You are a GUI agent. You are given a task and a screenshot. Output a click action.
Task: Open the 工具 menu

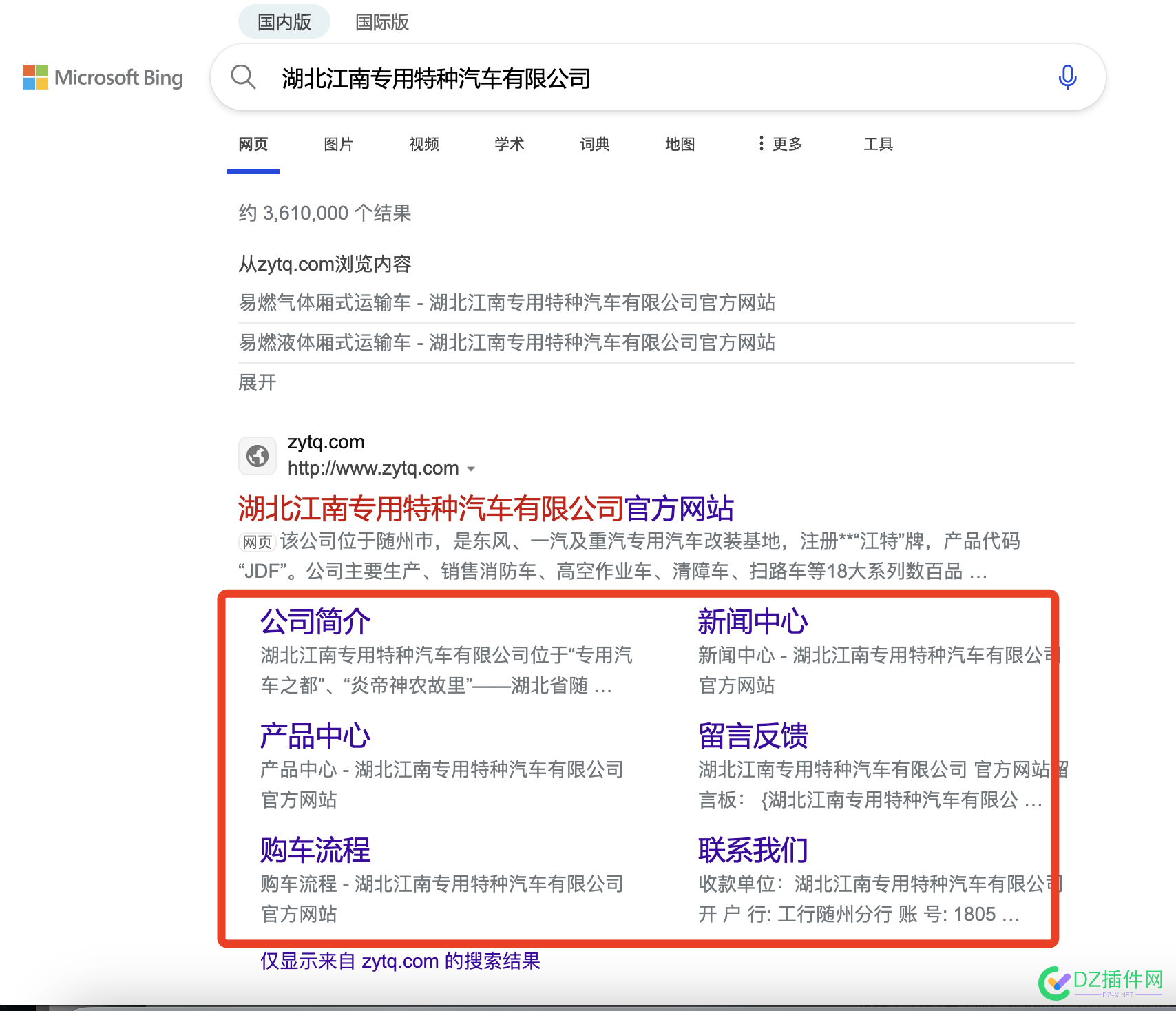879,144
